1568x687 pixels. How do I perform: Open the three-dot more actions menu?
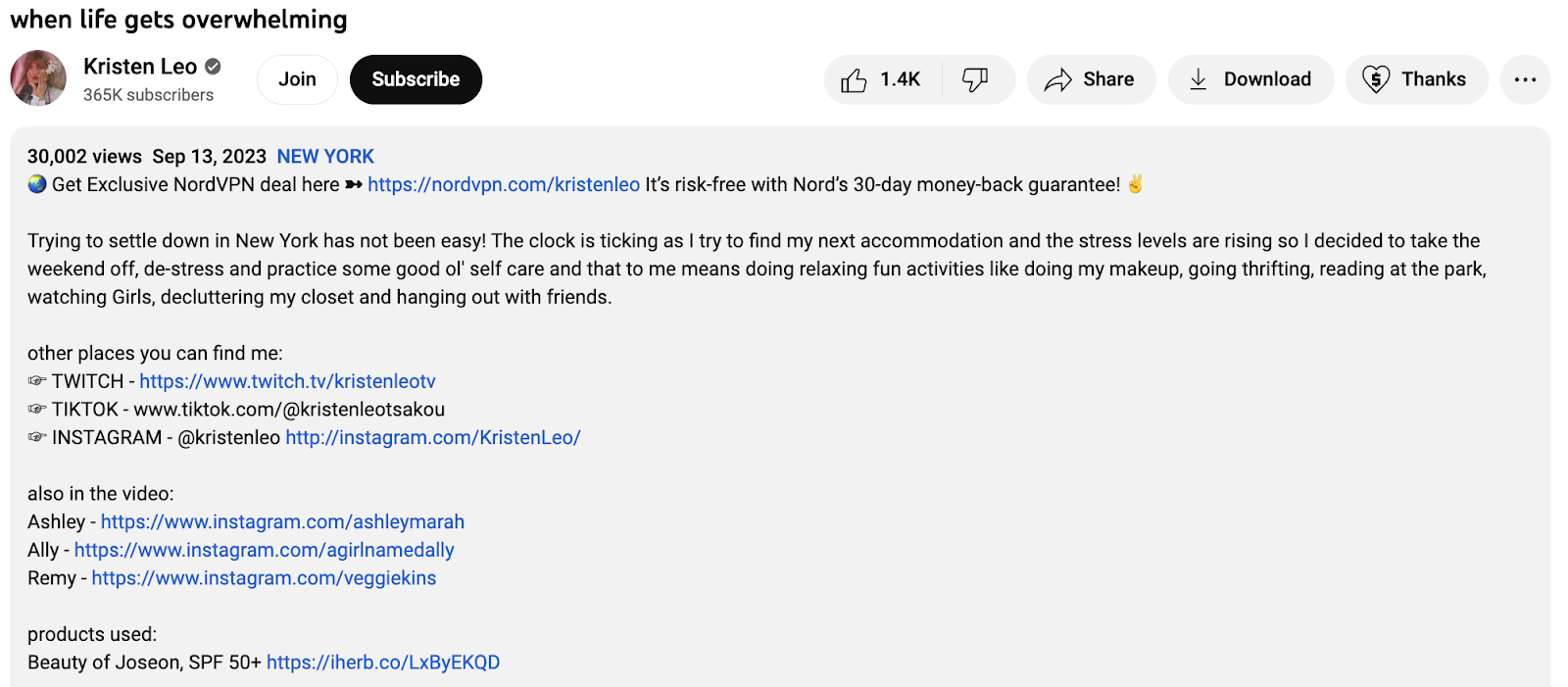1525,80
